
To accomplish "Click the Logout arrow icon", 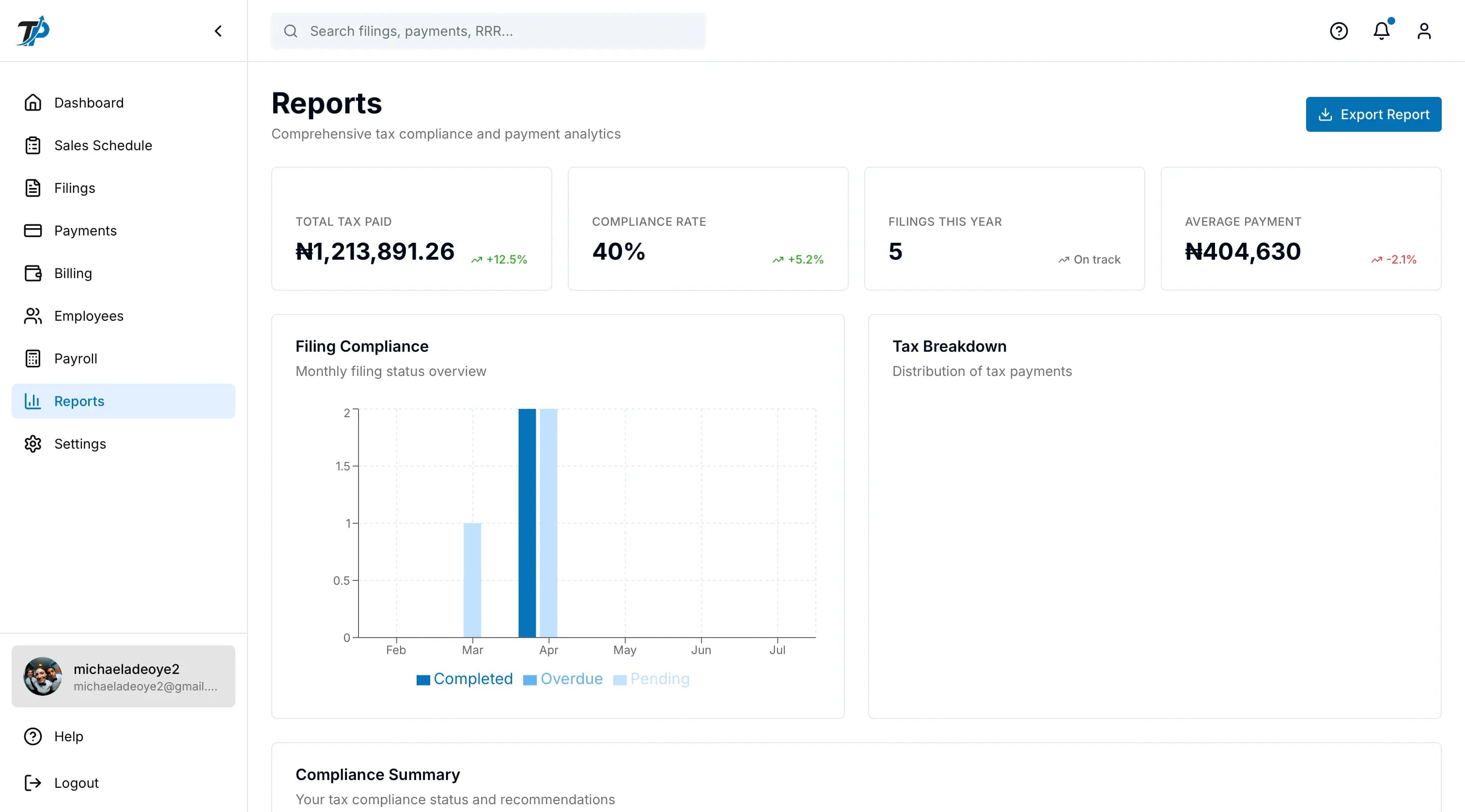I will click(33, 782).
